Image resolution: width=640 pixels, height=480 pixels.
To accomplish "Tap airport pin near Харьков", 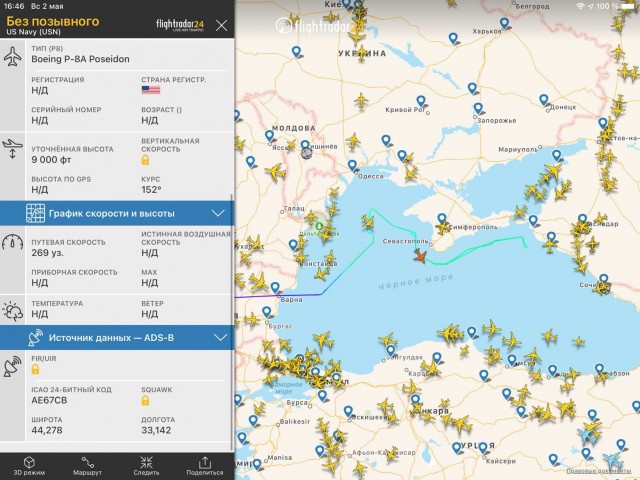I will (x=504, y=23).
